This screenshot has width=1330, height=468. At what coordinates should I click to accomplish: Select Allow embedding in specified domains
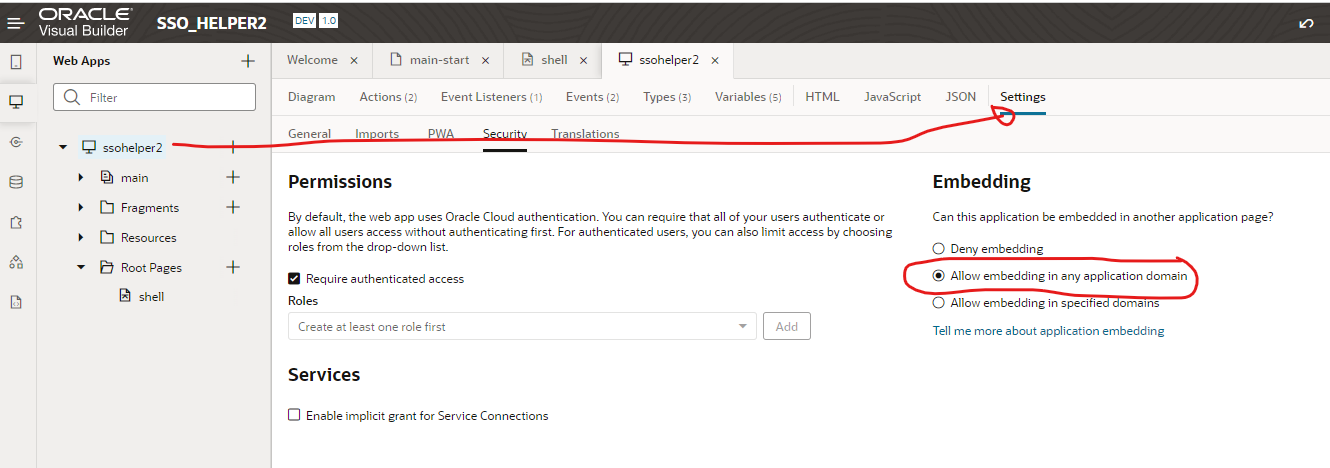938,303
